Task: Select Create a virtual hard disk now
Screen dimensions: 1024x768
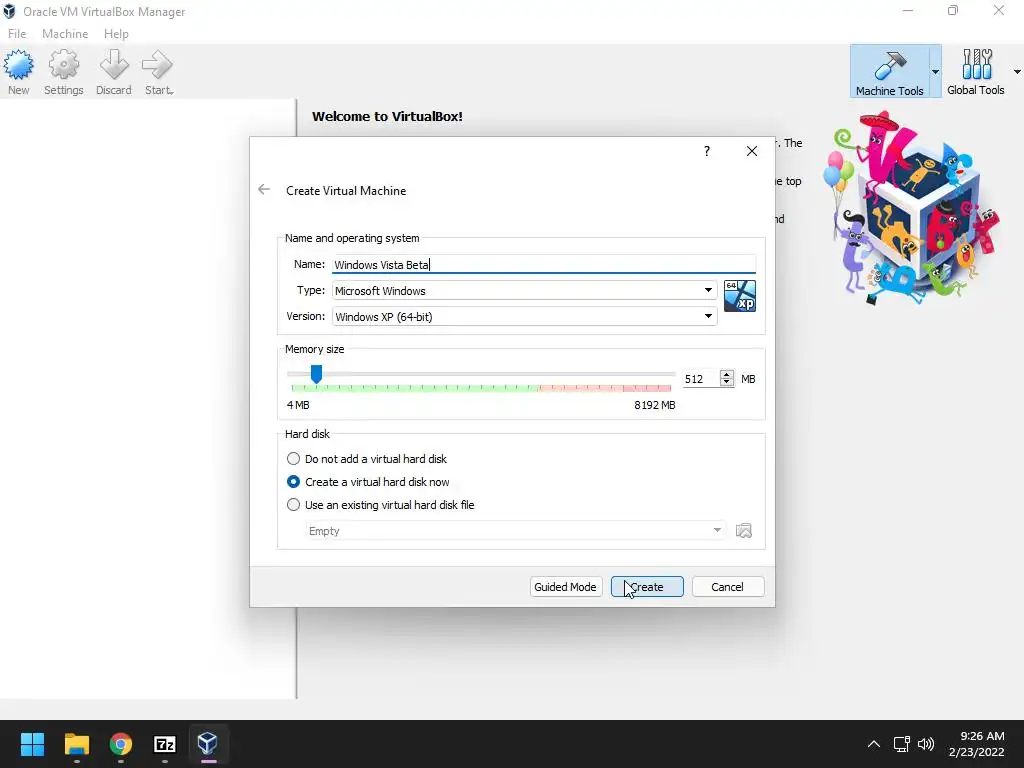Action: (x=368, y=482)
